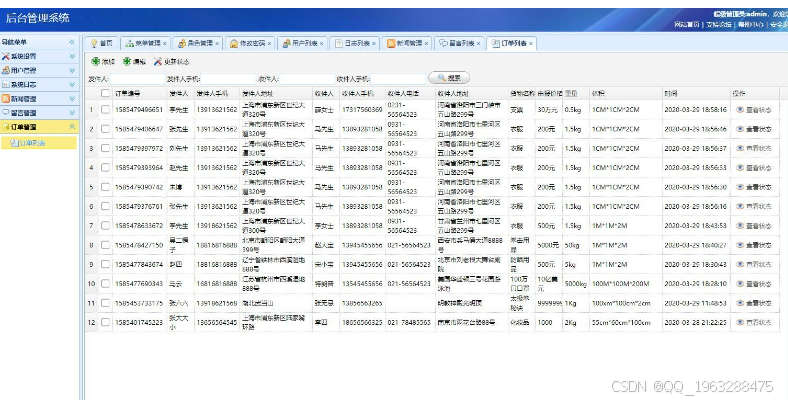788x400 pixels.
Task: Switch to the 留言列表 tab
Action: [457, 44]
